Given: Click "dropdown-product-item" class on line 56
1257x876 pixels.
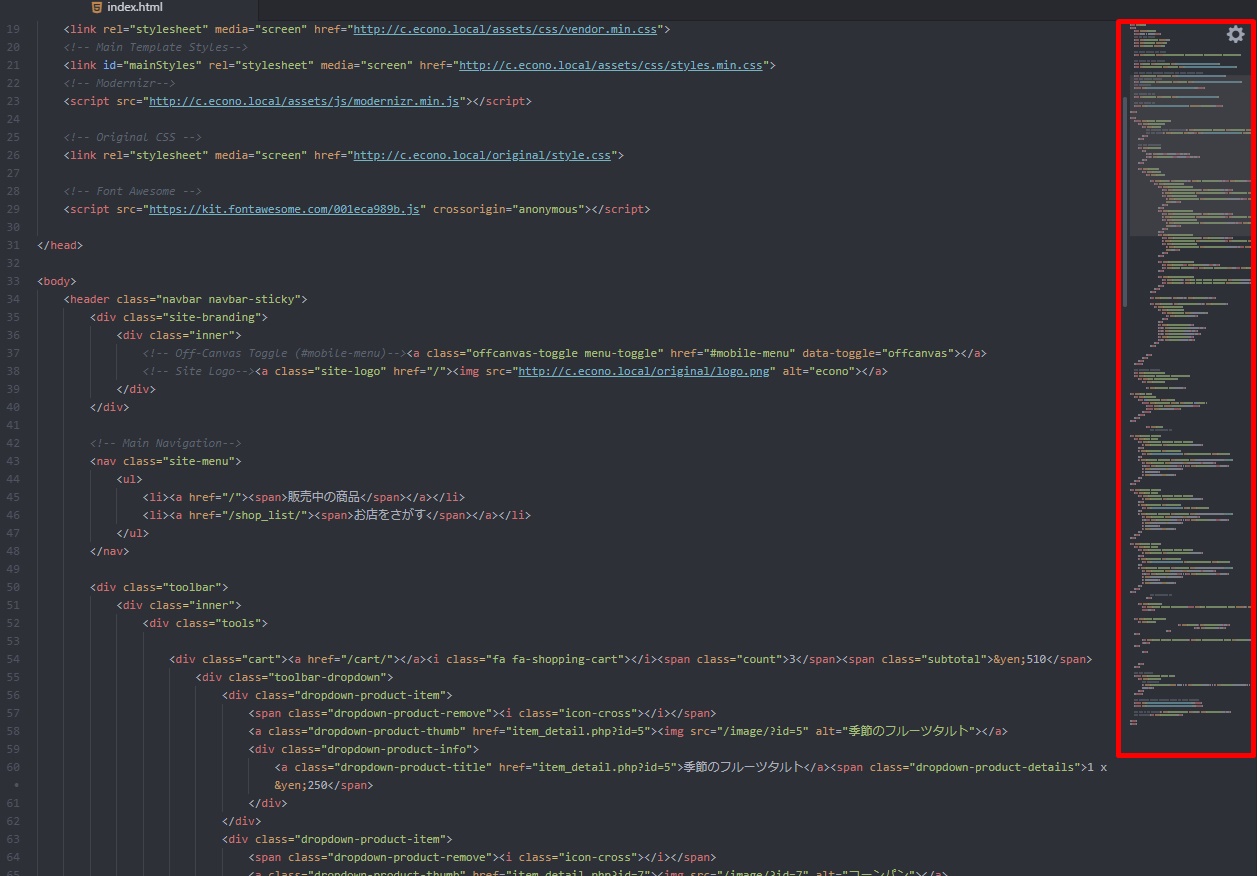Looking at the screenshot, I should [x=374, y=695].
